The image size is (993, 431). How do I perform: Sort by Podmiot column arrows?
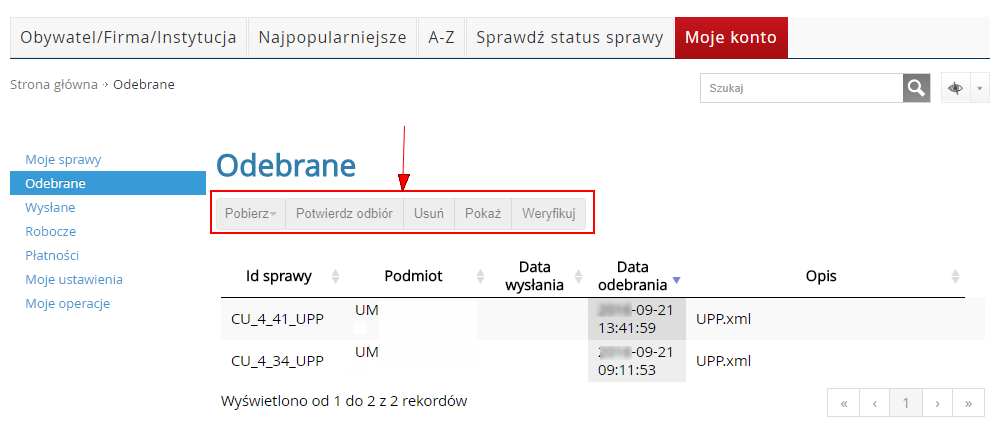click(x=480, y=276)
